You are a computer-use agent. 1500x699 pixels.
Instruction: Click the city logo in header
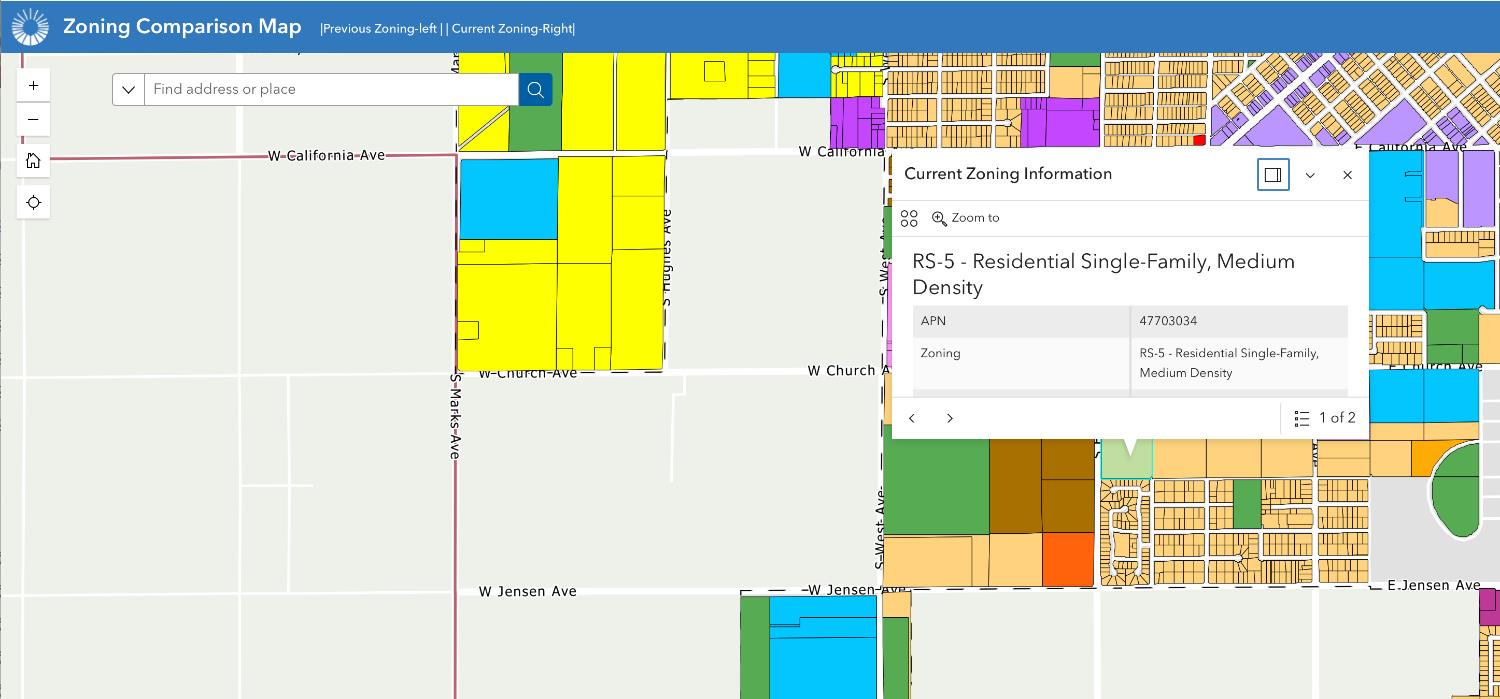click(x=29, y=27)
